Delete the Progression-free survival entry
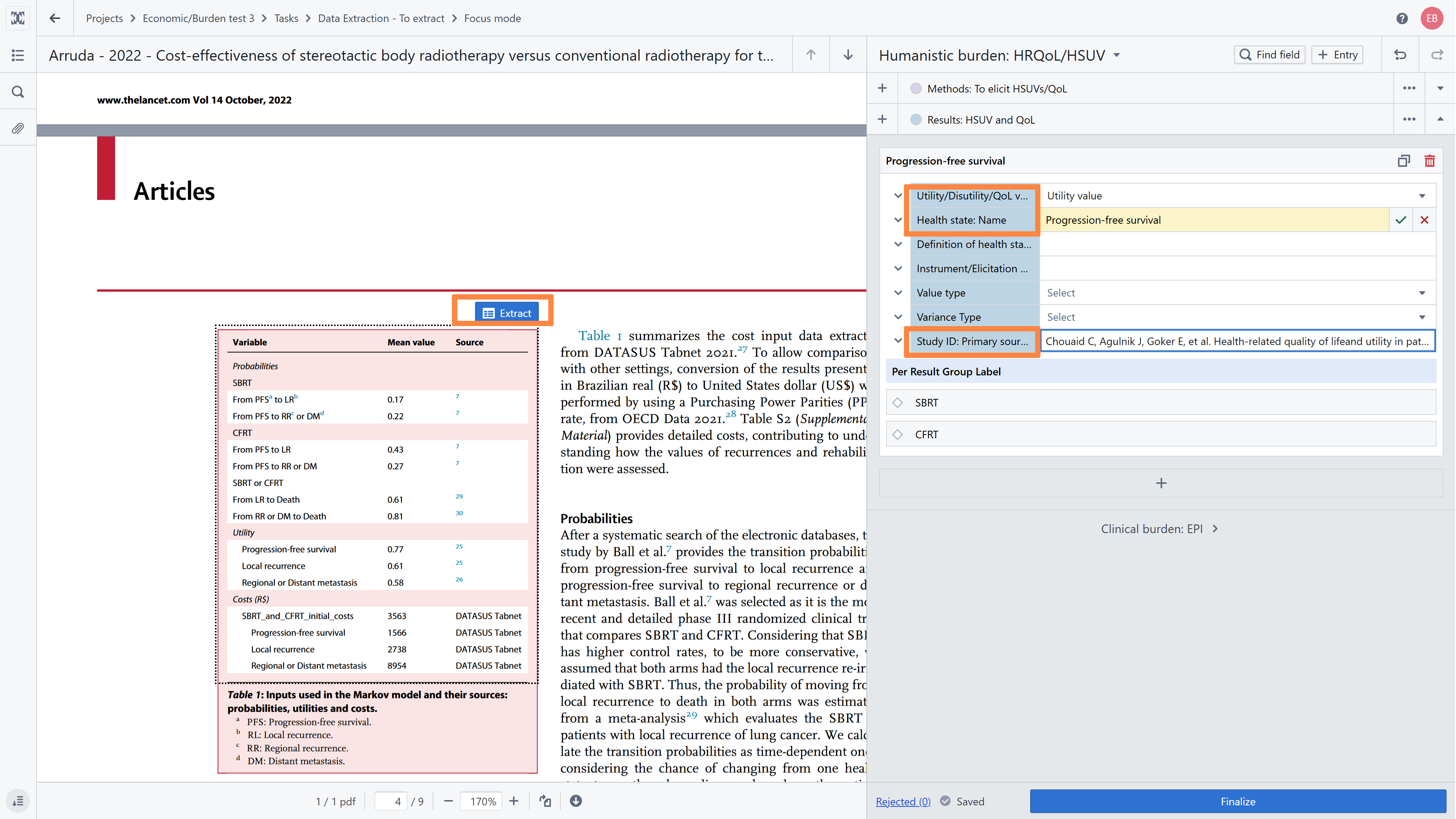The width and height of the screenshot is (1456, 819). pyautogui.click(x=1429, y=161)
